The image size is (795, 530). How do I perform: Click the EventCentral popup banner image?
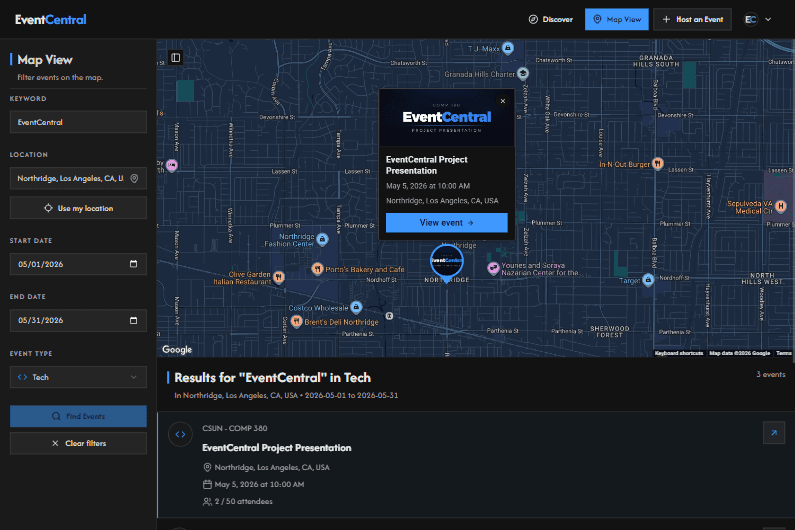coord(447,118)
